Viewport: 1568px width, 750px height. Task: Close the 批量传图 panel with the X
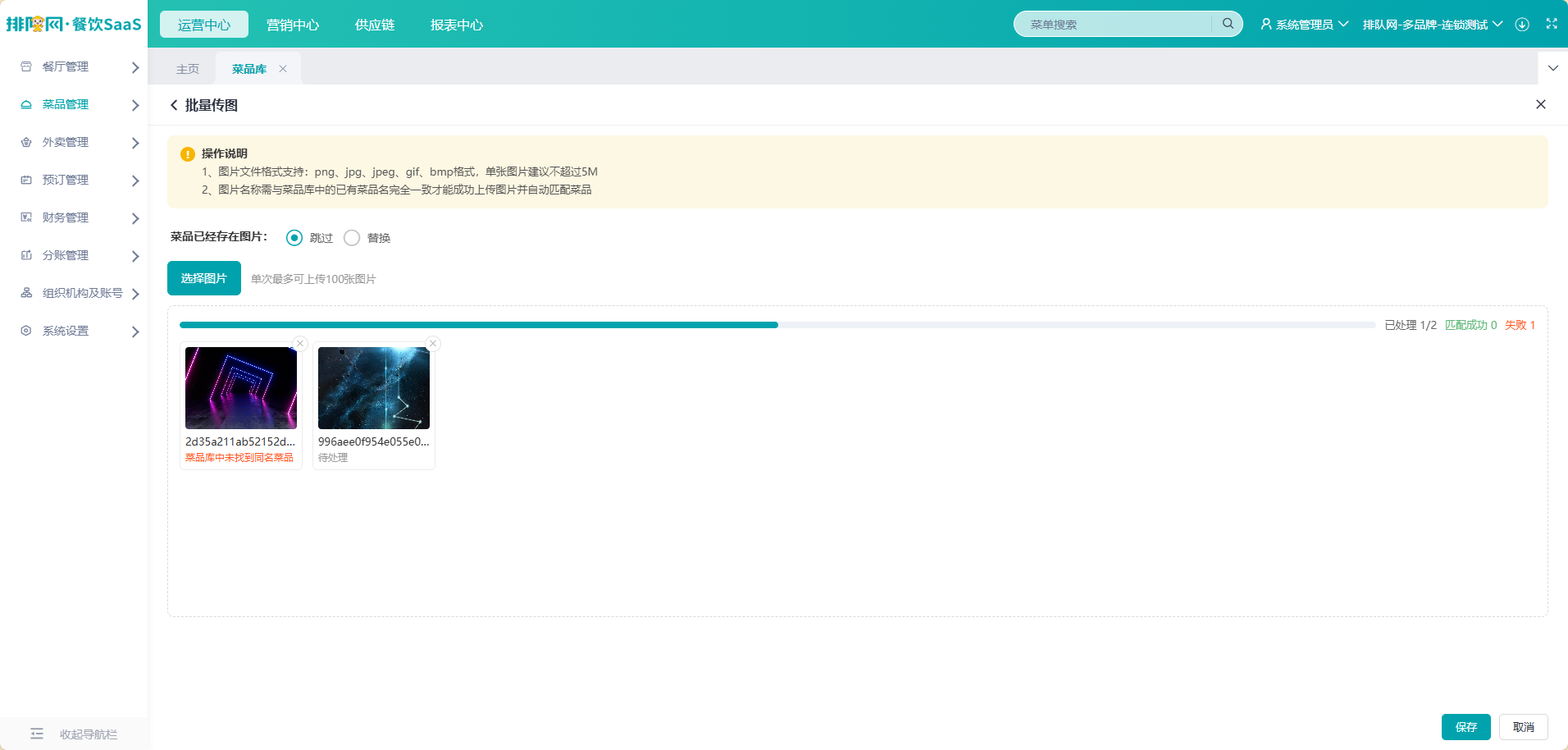(x=1541, y=104)
